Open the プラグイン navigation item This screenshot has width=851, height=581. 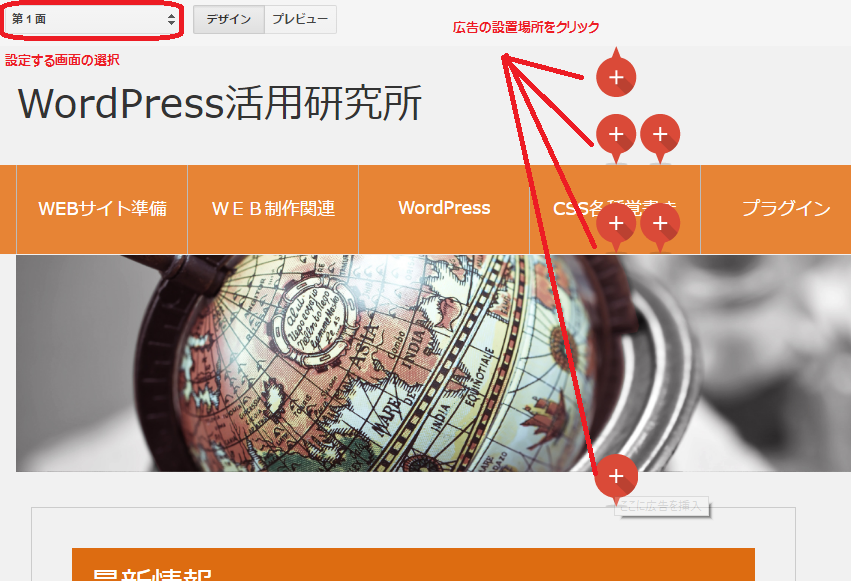pyautogui.click(x=786, y=209)
